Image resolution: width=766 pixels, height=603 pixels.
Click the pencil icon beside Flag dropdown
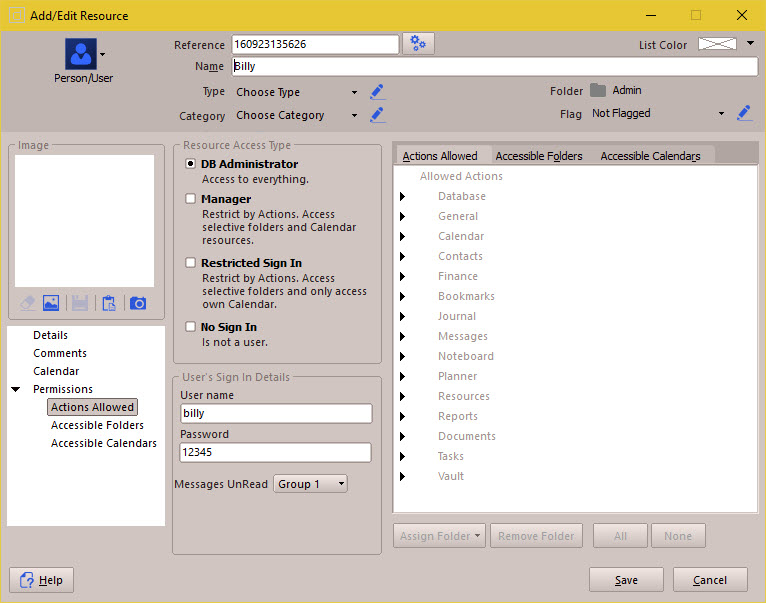[x=744, y=113]
